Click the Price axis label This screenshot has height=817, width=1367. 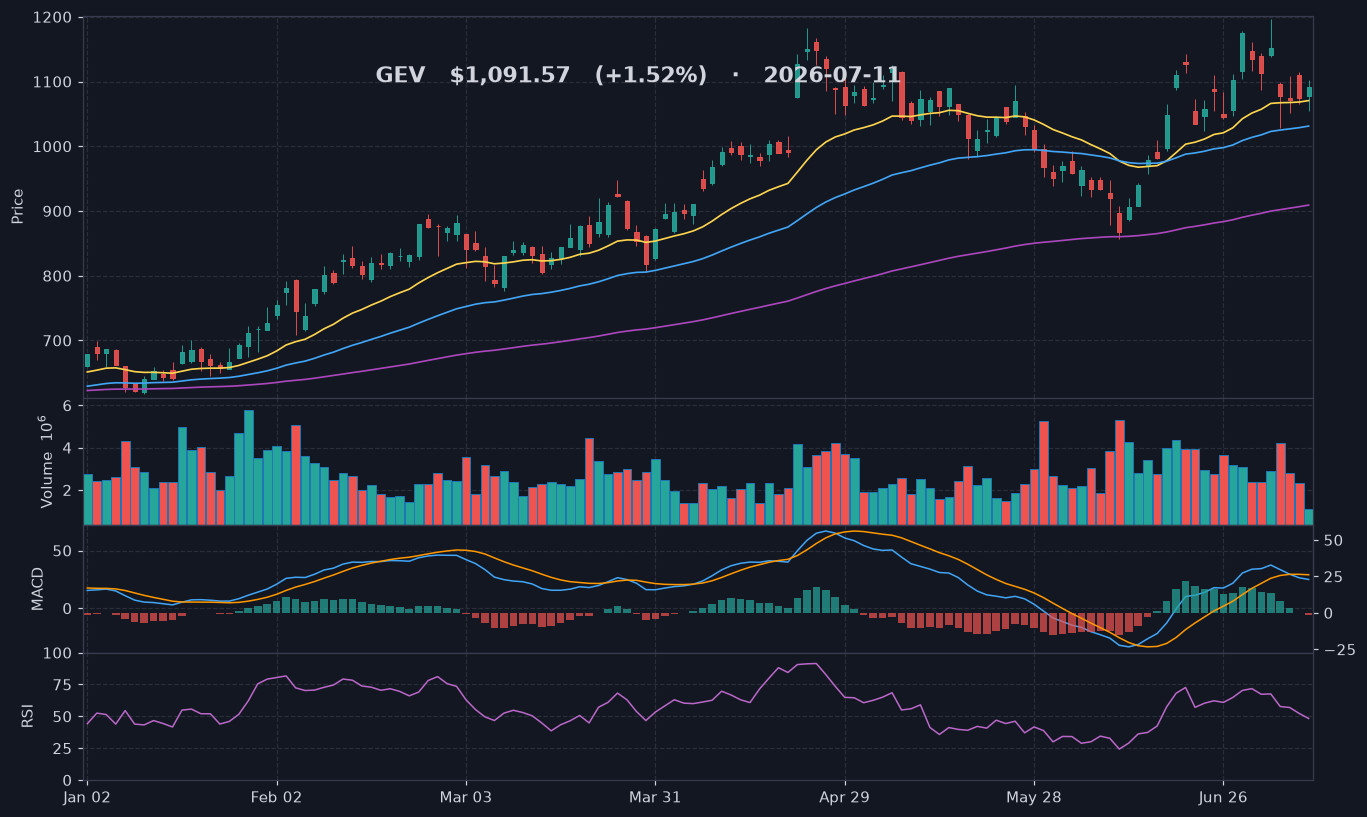[x=17, y=206]
